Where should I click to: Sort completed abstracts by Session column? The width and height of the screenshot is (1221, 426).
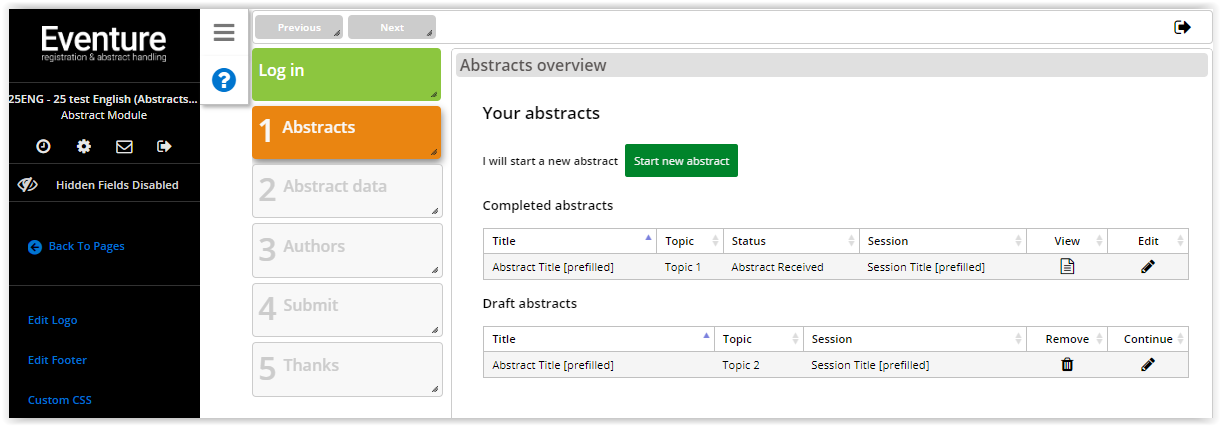tap(942, 241)
